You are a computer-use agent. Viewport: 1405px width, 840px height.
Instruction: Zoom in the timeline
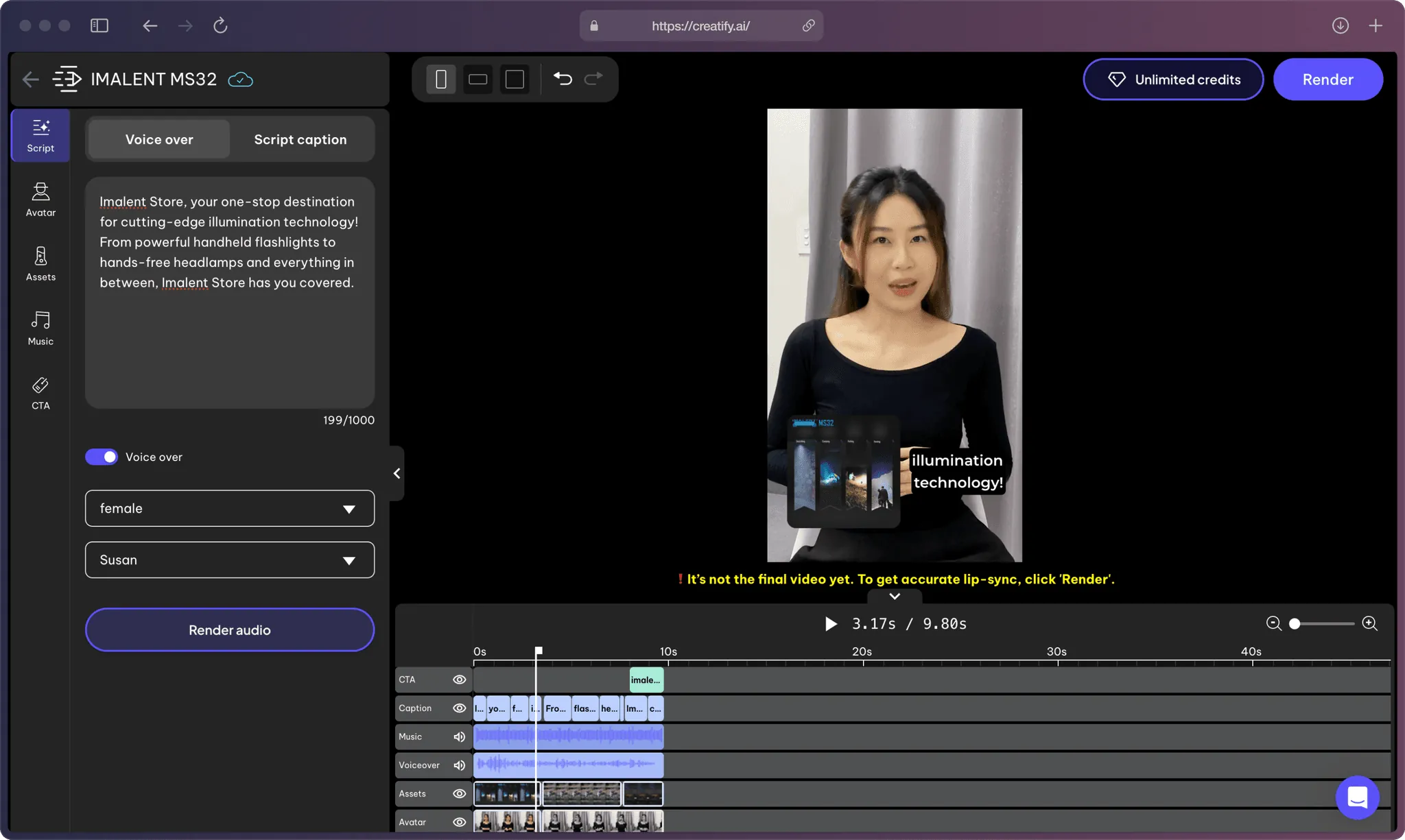pyautogui.click(x=1369, y=623)
